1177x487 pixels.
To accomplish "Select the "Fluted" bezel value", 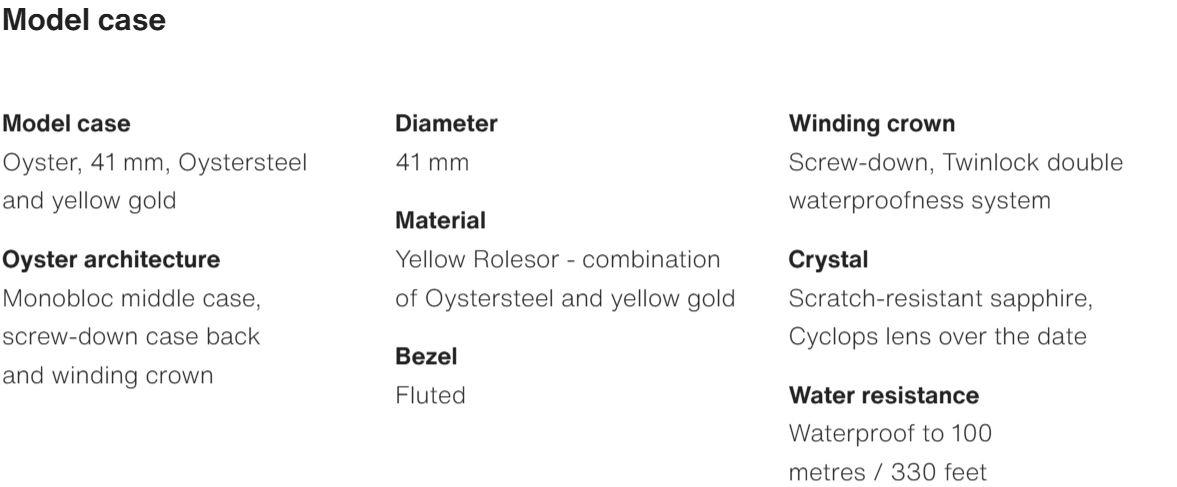I will click(x=430, y=395).
